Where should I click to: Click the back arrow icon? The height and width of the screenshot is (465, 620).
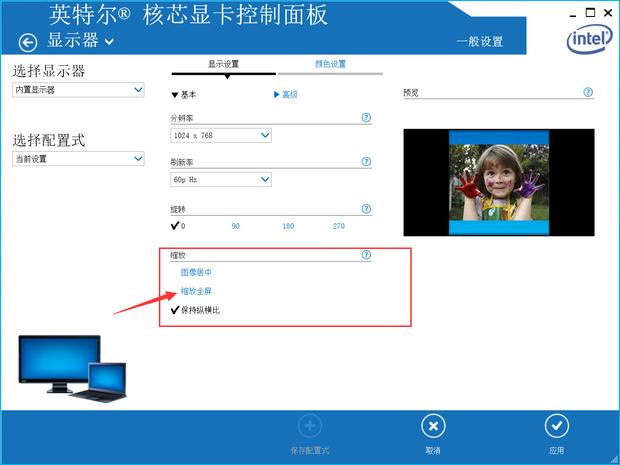28,43
